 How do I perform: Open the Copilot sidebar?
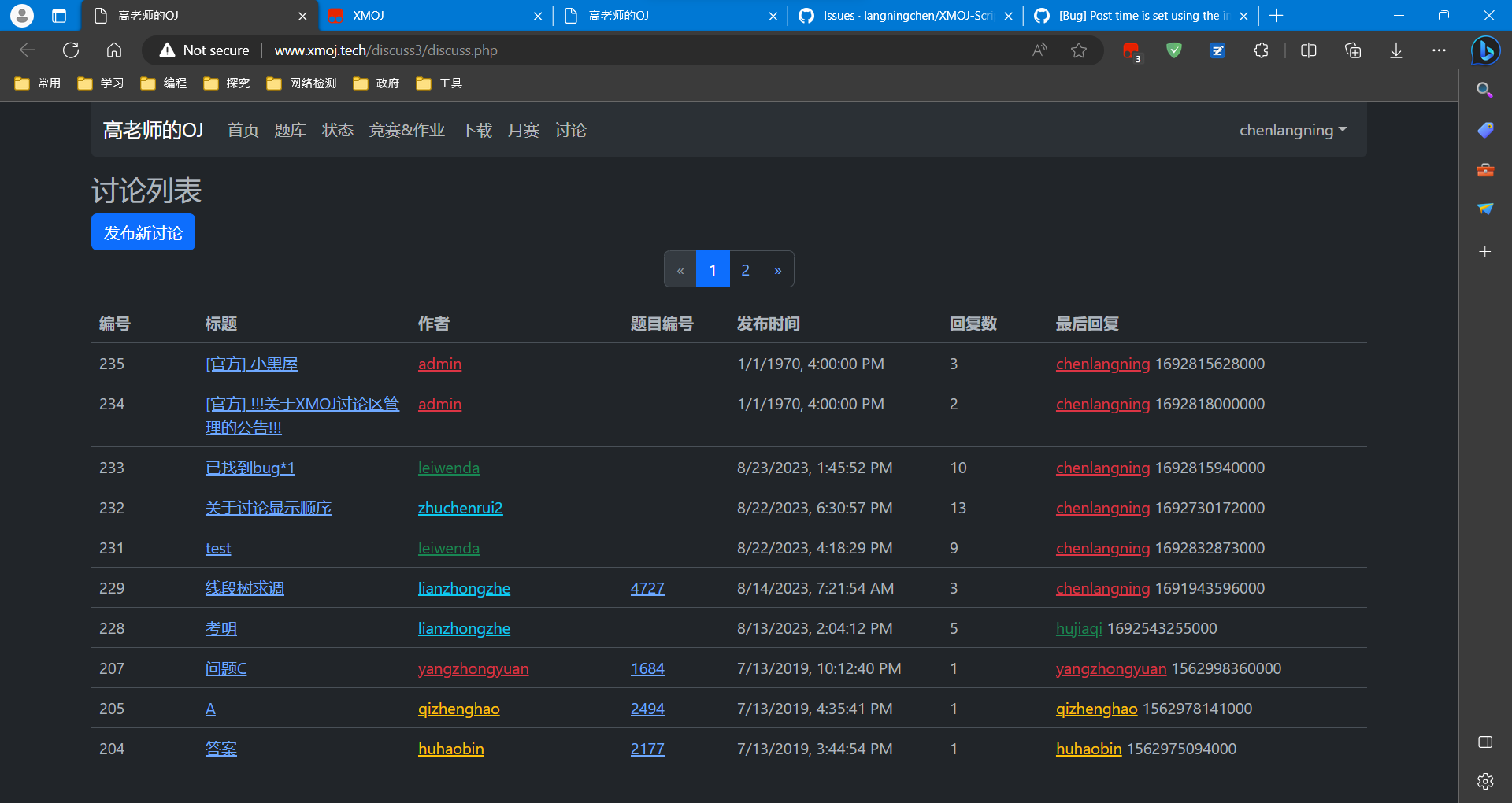click(x=1485, y=50)
